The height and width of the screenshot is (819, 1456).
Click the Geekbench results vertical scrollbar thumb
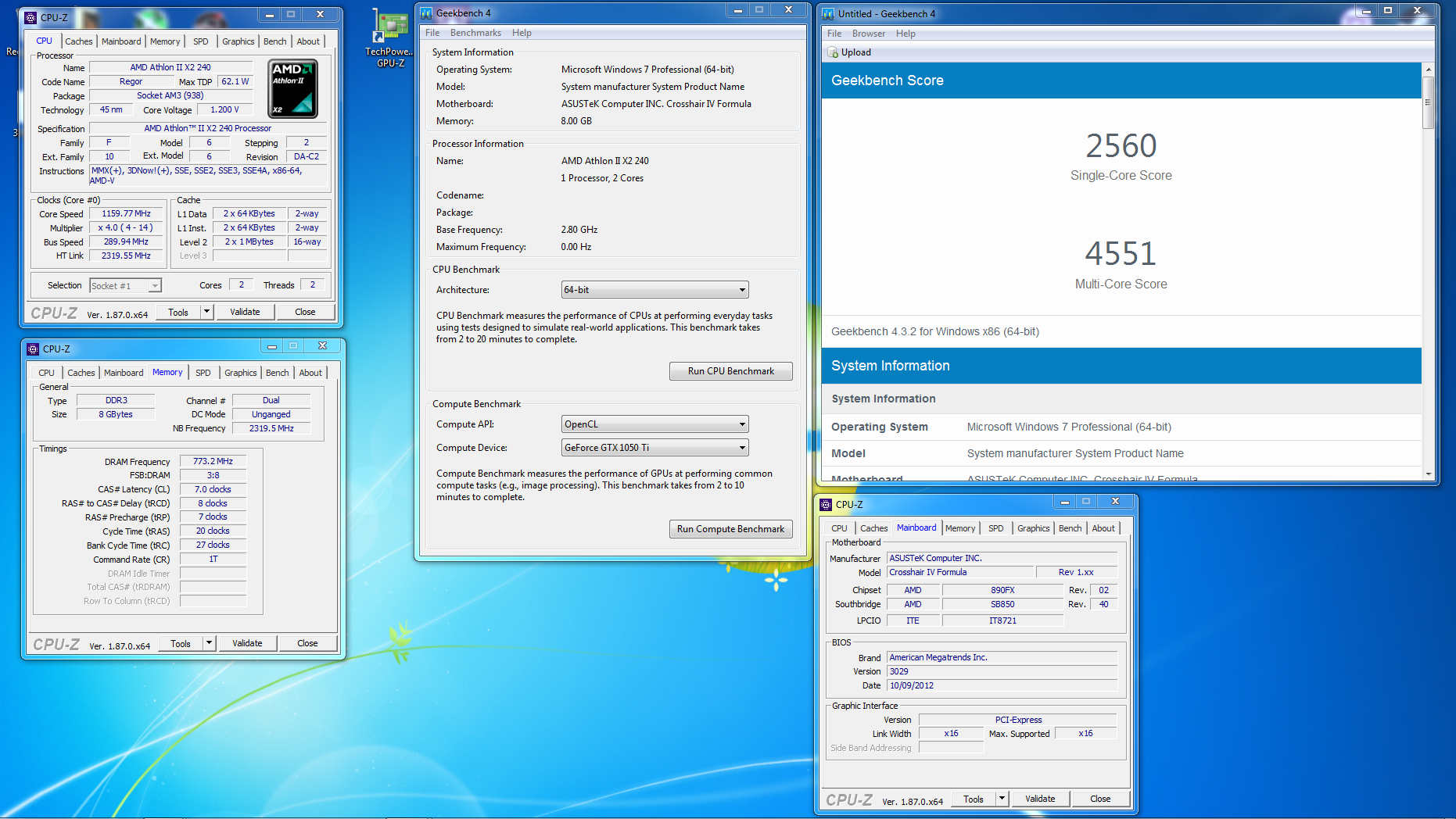coord(1428,102)
